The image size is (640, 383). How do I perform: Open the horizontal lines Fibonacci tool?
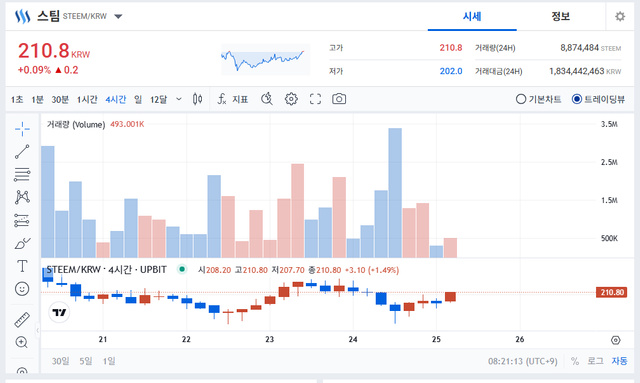(x=22, y=175)
